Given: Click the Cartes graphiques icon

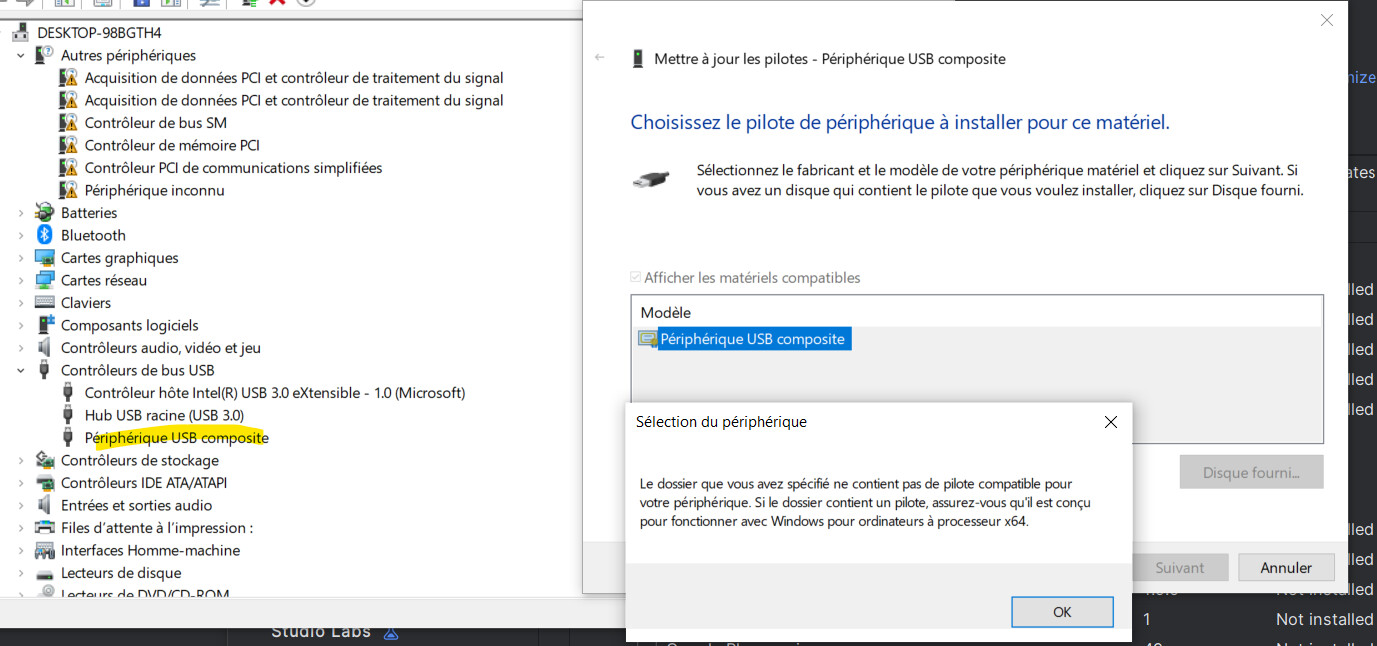Looking at the screenshot, I should click(44, 258).
